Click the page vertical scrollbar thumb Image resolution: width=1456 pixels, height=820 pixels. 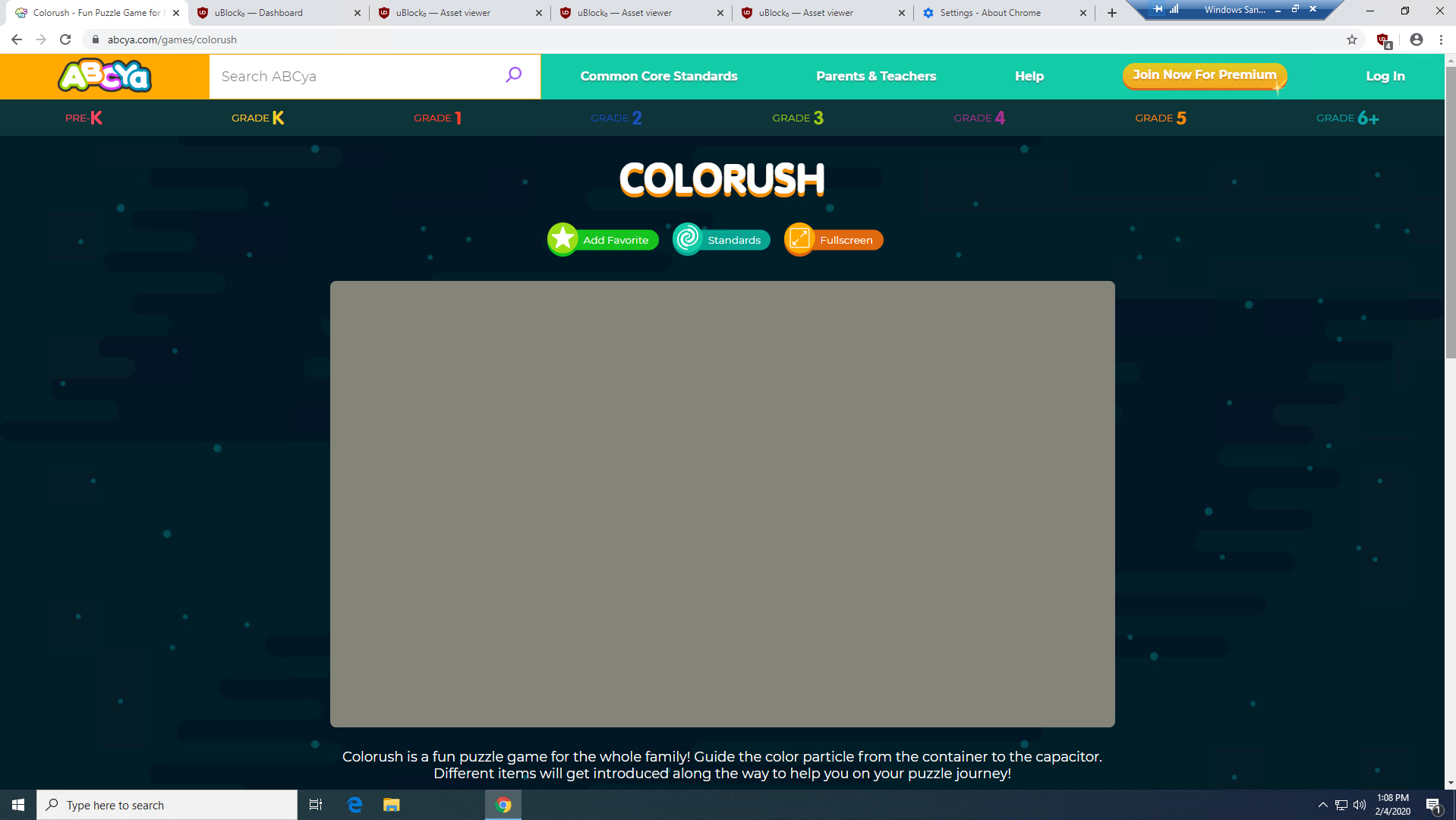pos(1451,212)
